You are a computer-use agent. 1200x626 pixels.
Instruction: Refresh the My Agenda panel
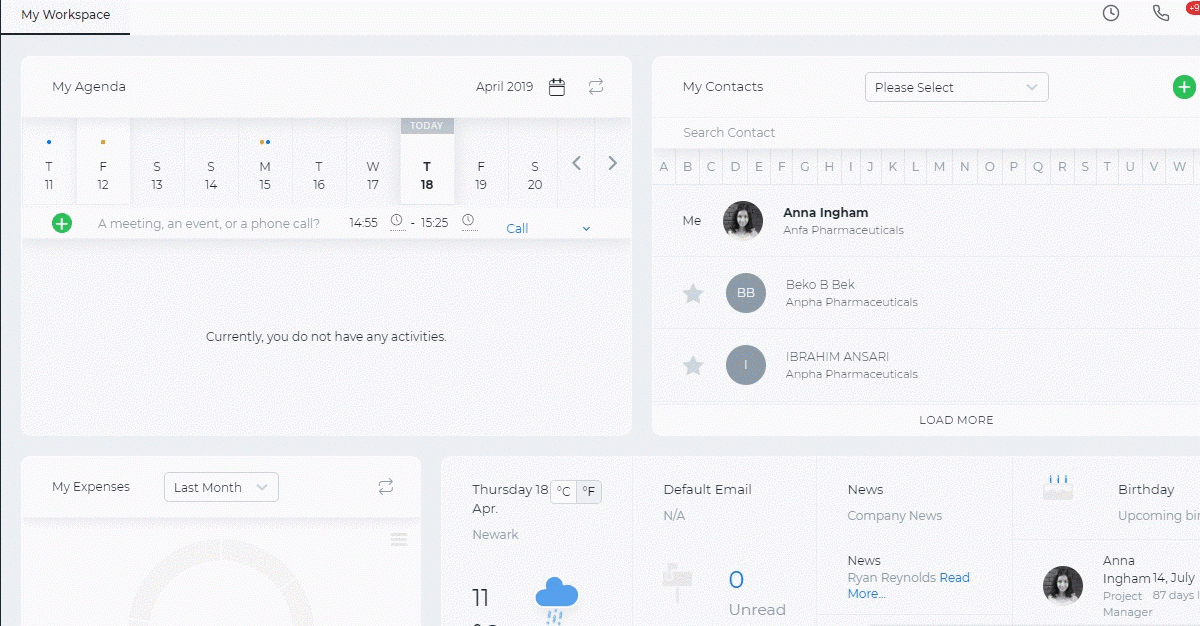click(596, 87)
